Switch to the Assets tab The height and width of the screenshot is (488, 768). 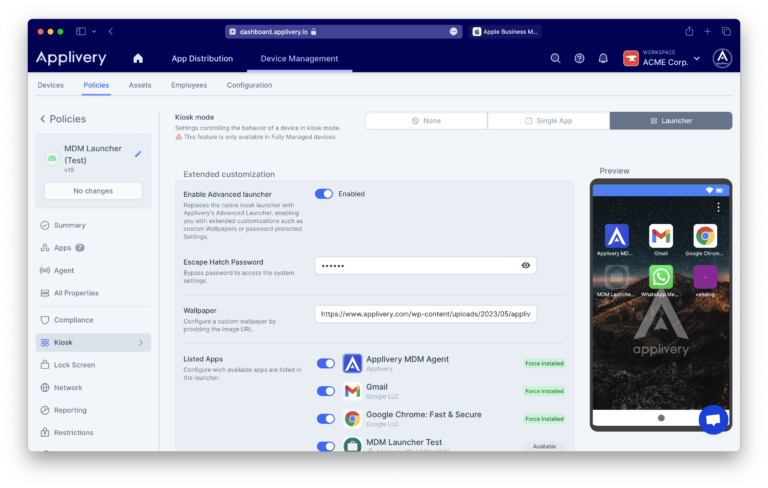click(x=140, y=85)
